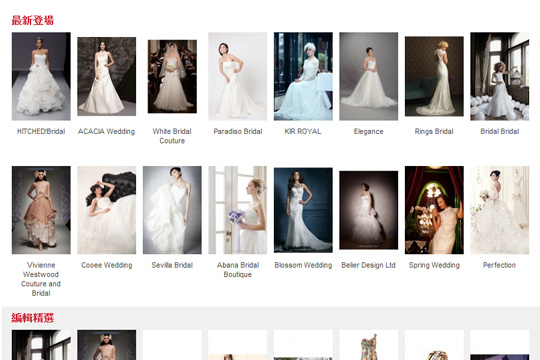View the KIR ROYAL bridal photo
The image size is (540, 360).
[303, 76]
